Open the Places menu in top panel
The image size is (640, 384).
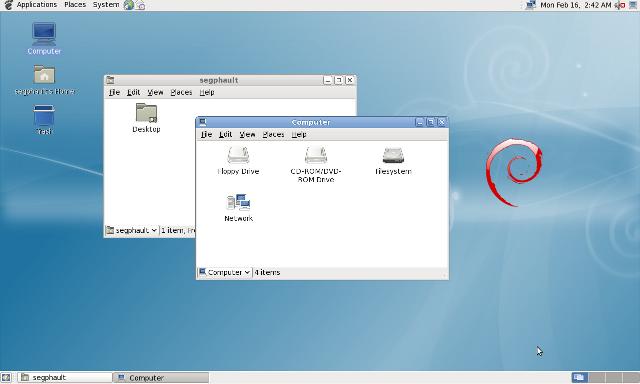[x=75, y=5]
